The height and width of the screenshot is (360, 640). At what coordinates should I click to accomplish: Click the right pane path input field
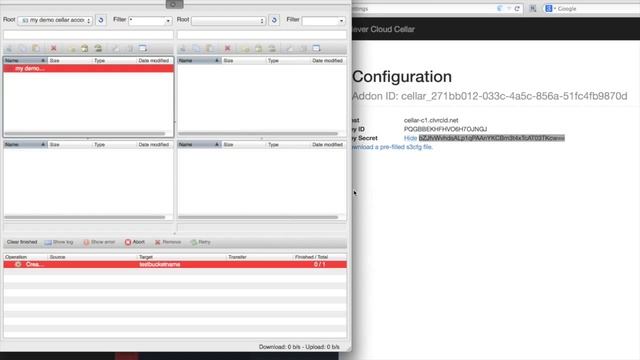point(262,35)
